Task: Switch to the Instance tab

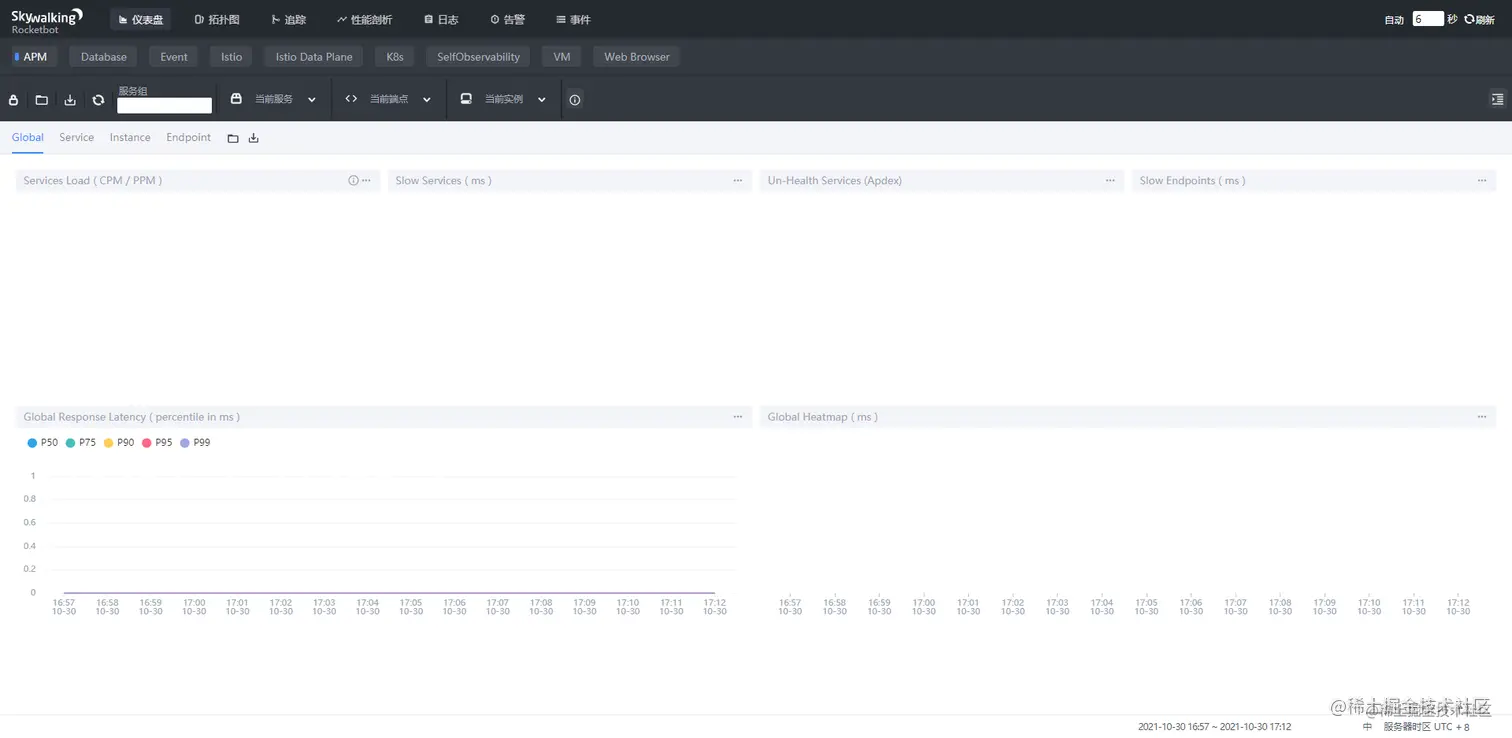Action: point(130,138)
